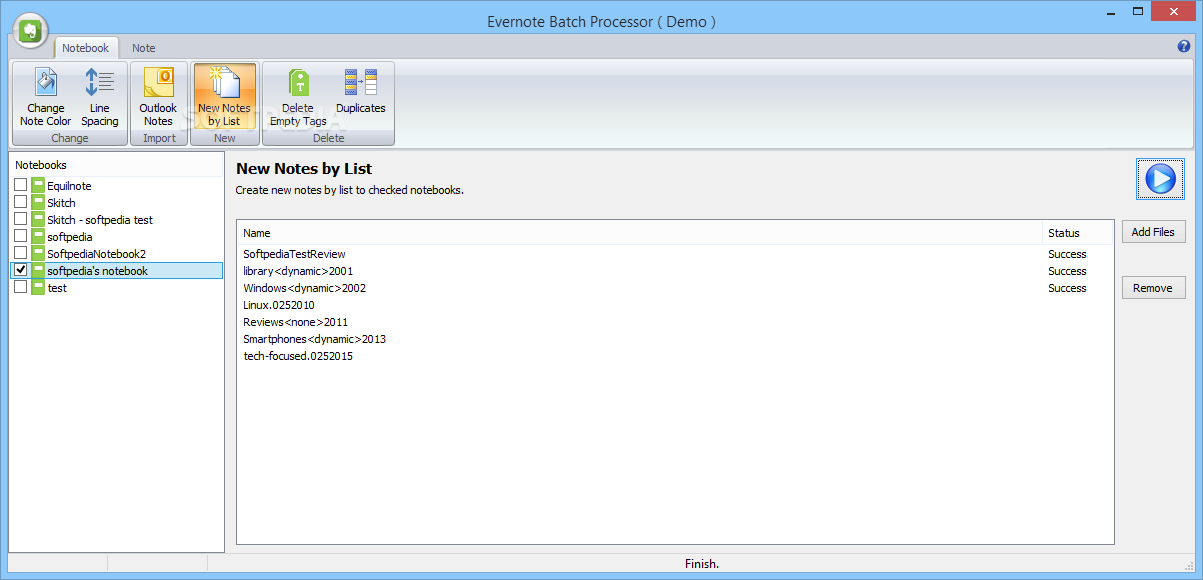Select the softpedia's notebook name
This screenshot has width=1203, height=580.
pyautogui.click(x=97, y=271)
